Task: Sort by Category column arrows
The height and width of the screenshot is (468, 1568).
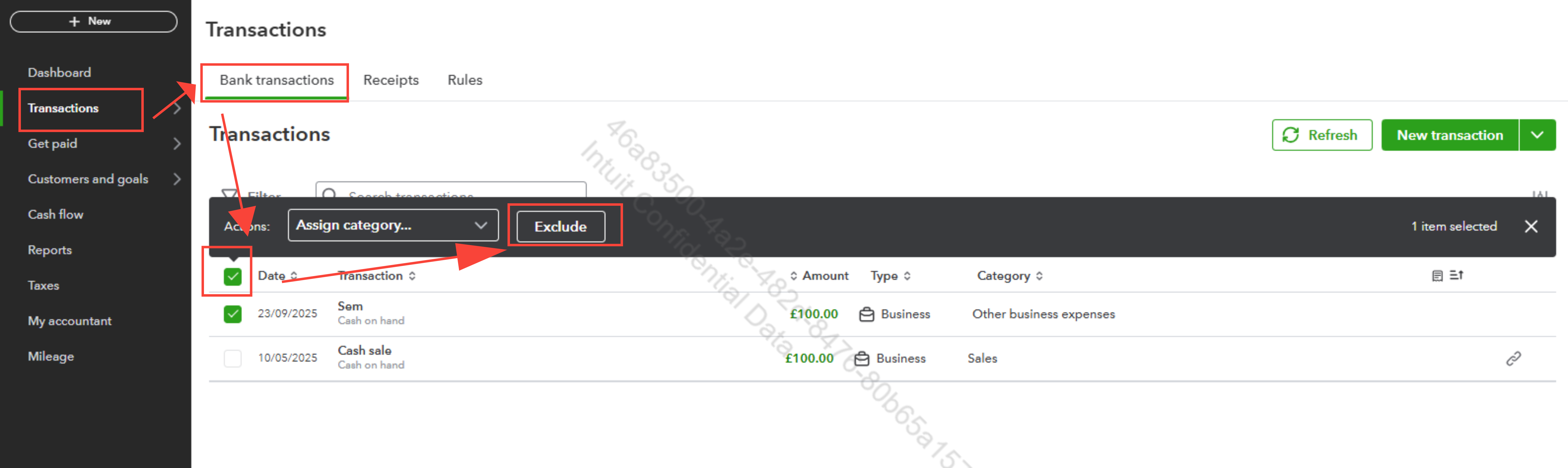Action: click(1039, 276)
